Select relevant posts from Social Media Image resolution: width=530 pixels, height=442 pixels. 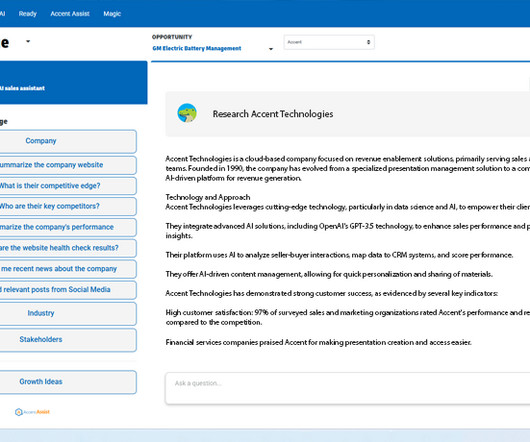(68, 290)
